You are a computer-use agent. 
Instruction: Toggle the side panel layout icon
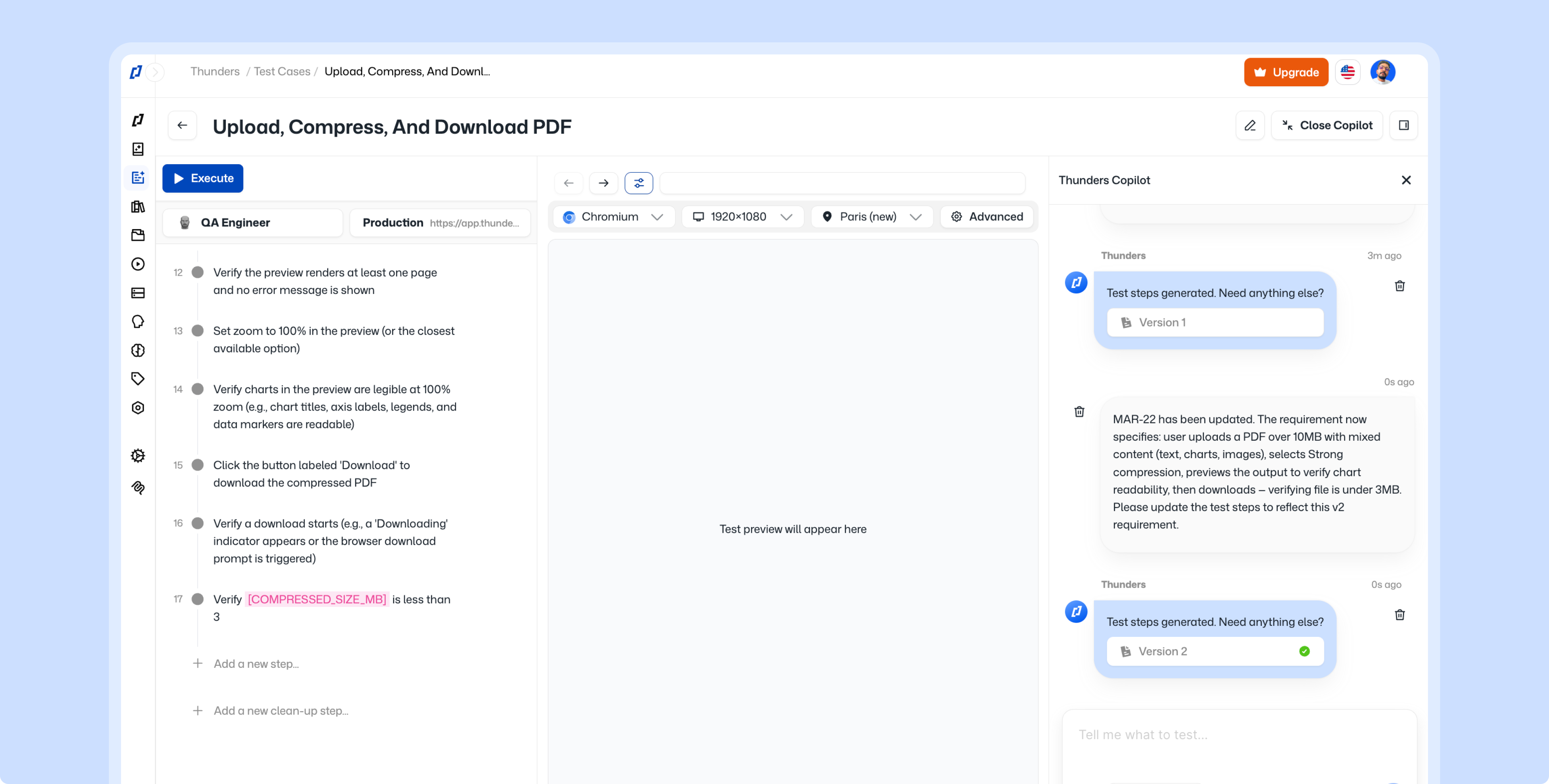[x=1403, y=125]
